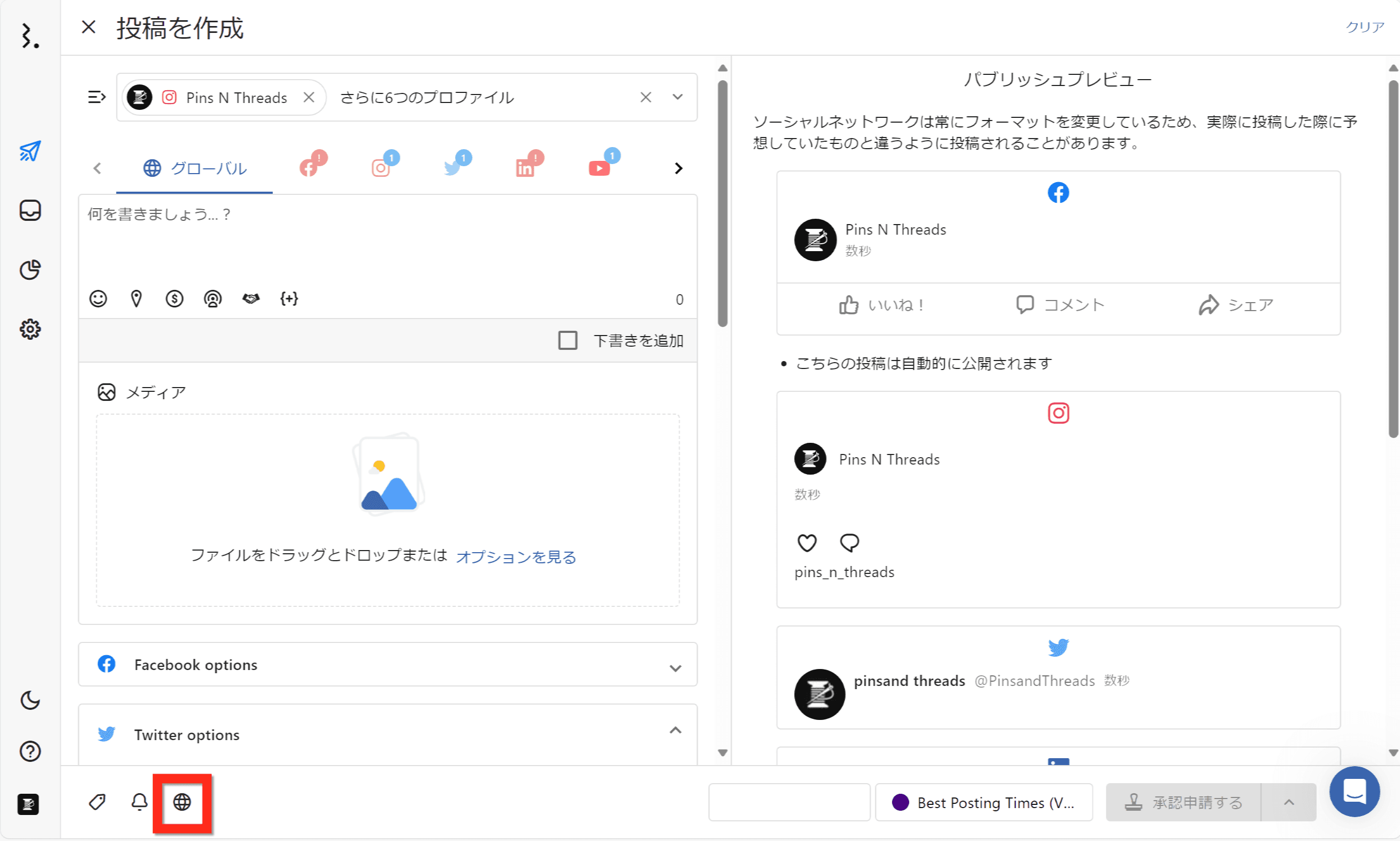Remove the Pins N Threads profile chip

309,98
